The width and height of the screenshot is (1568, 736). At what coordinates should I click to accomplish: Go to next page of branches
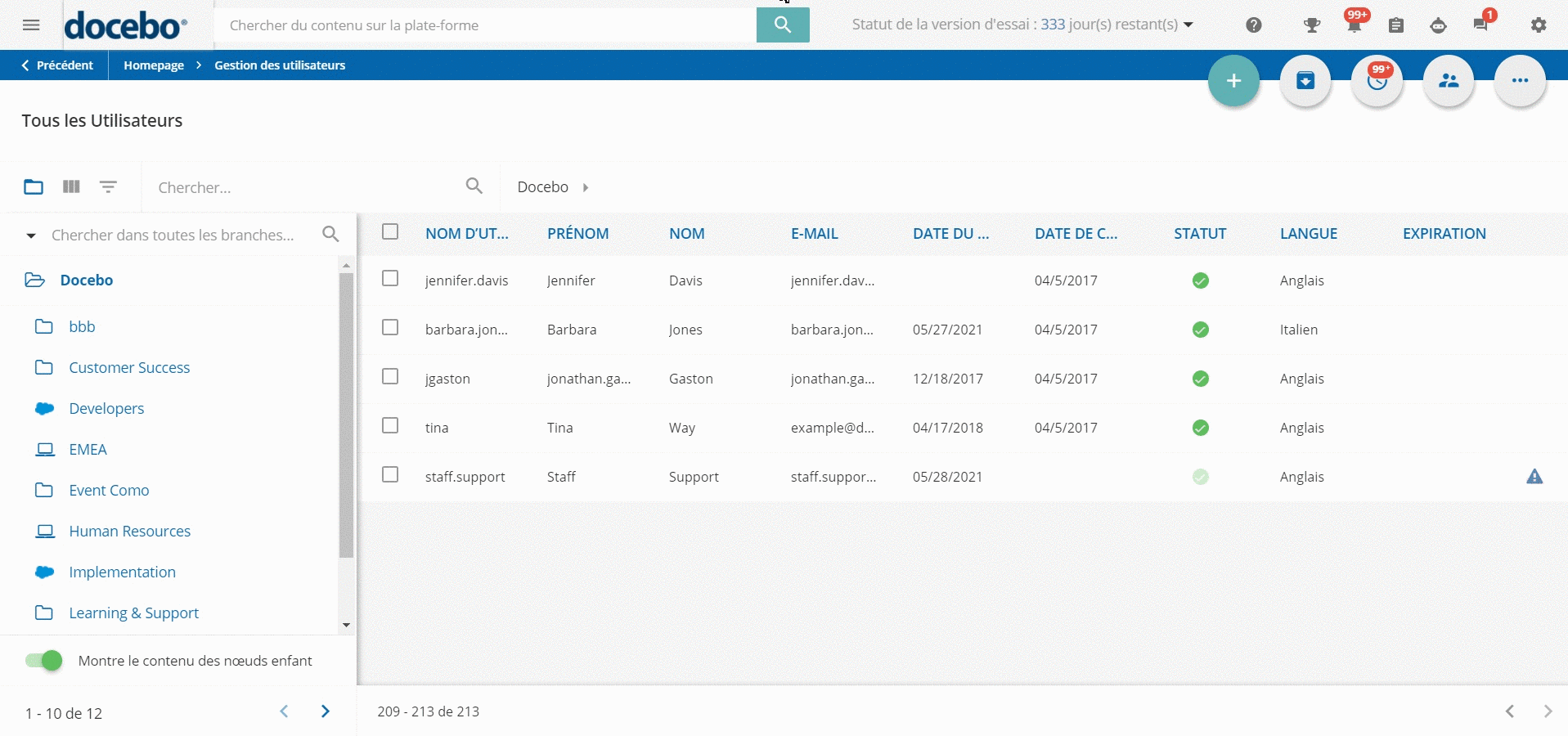(326, 711)
